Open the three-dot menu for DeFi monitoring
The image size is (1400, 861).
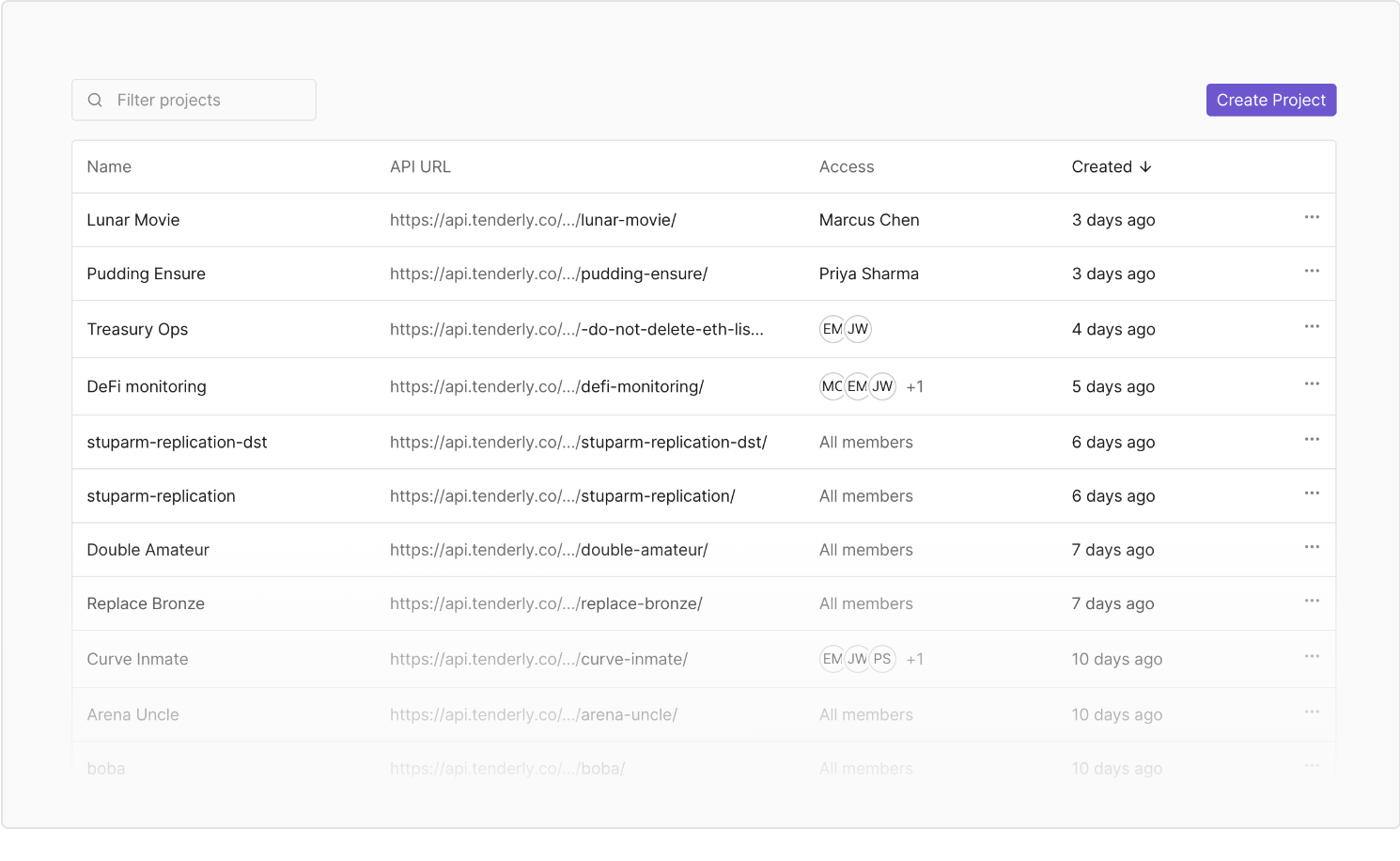[x=1312, y=384]
